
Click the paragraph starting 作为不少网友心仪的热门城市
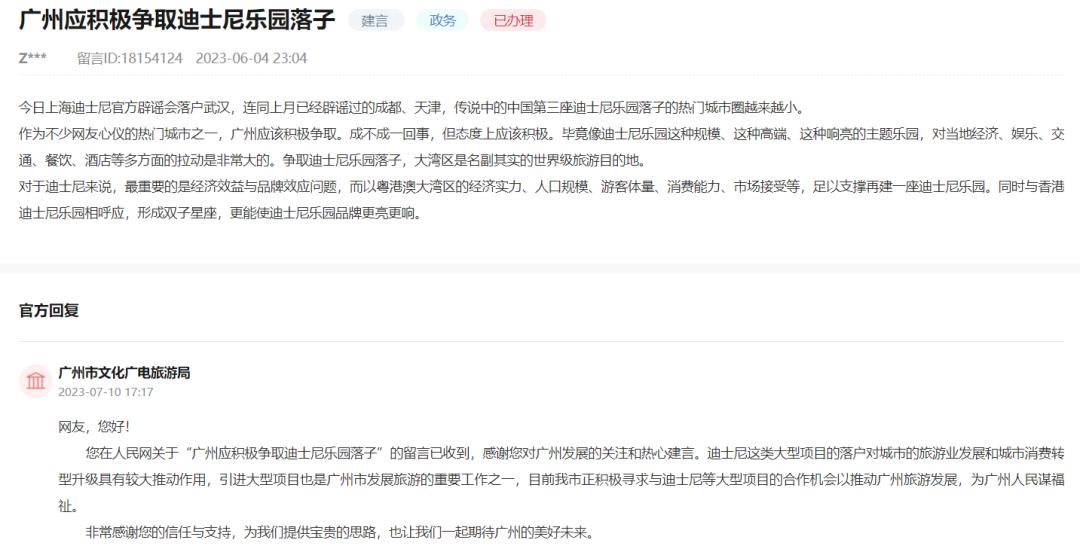pos(541,147)
